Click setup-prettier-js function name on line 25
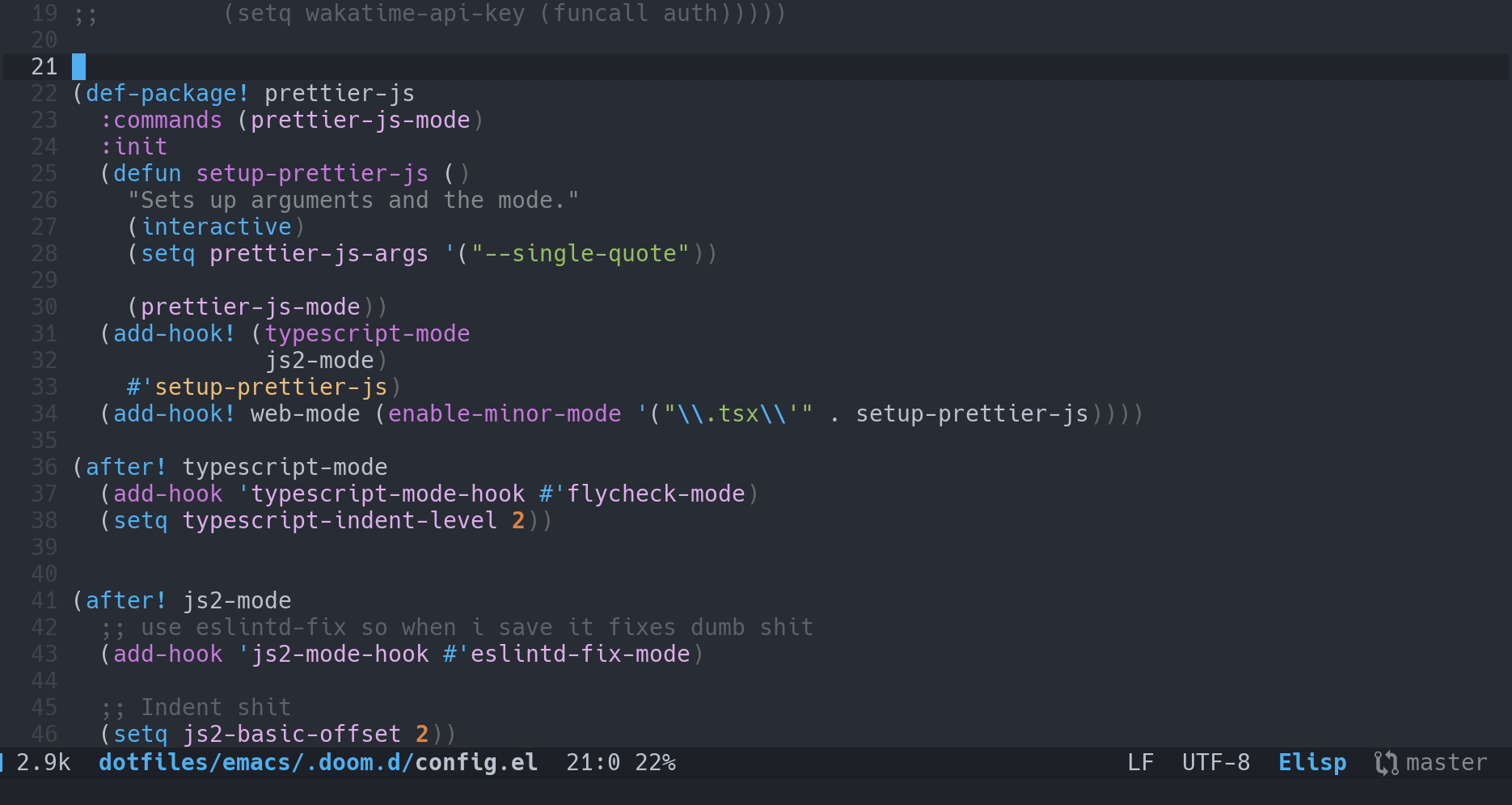The image size is (1512, 805). pos(311,173)
